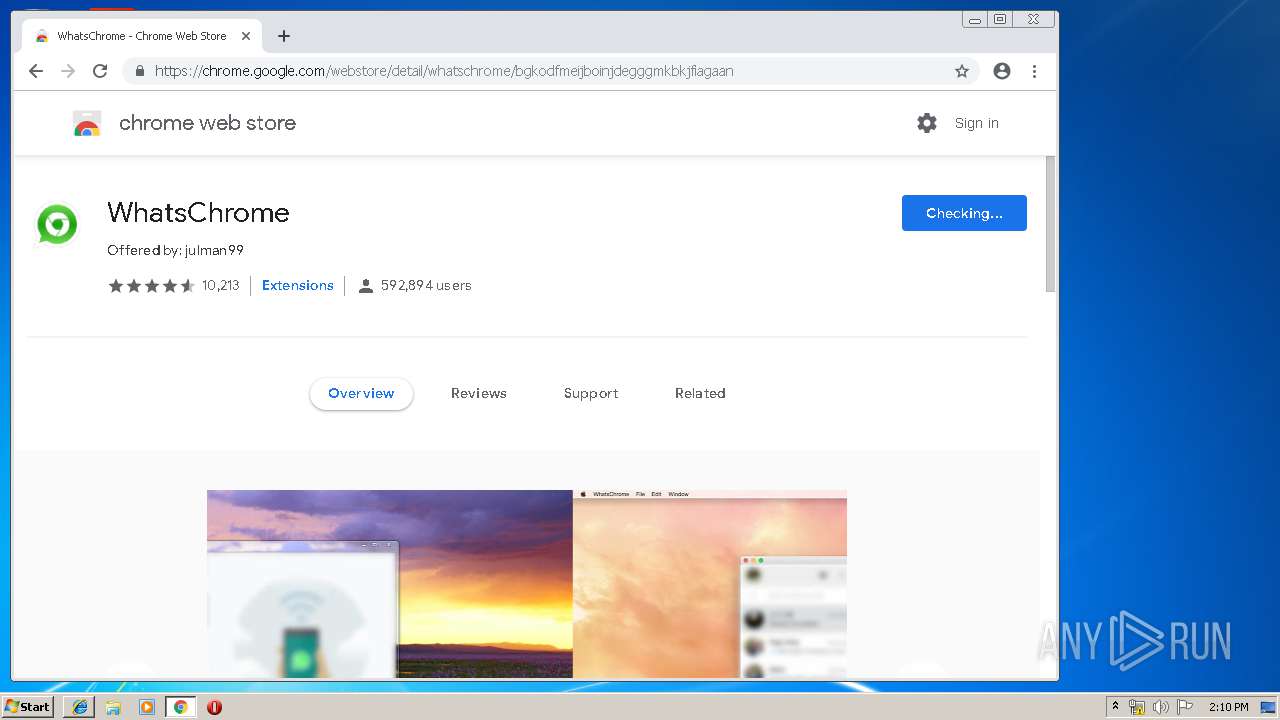The height and width of the screenshot is (720, 1280).
Task: Open a new tab with the plus button
Action: coord(284,36)
